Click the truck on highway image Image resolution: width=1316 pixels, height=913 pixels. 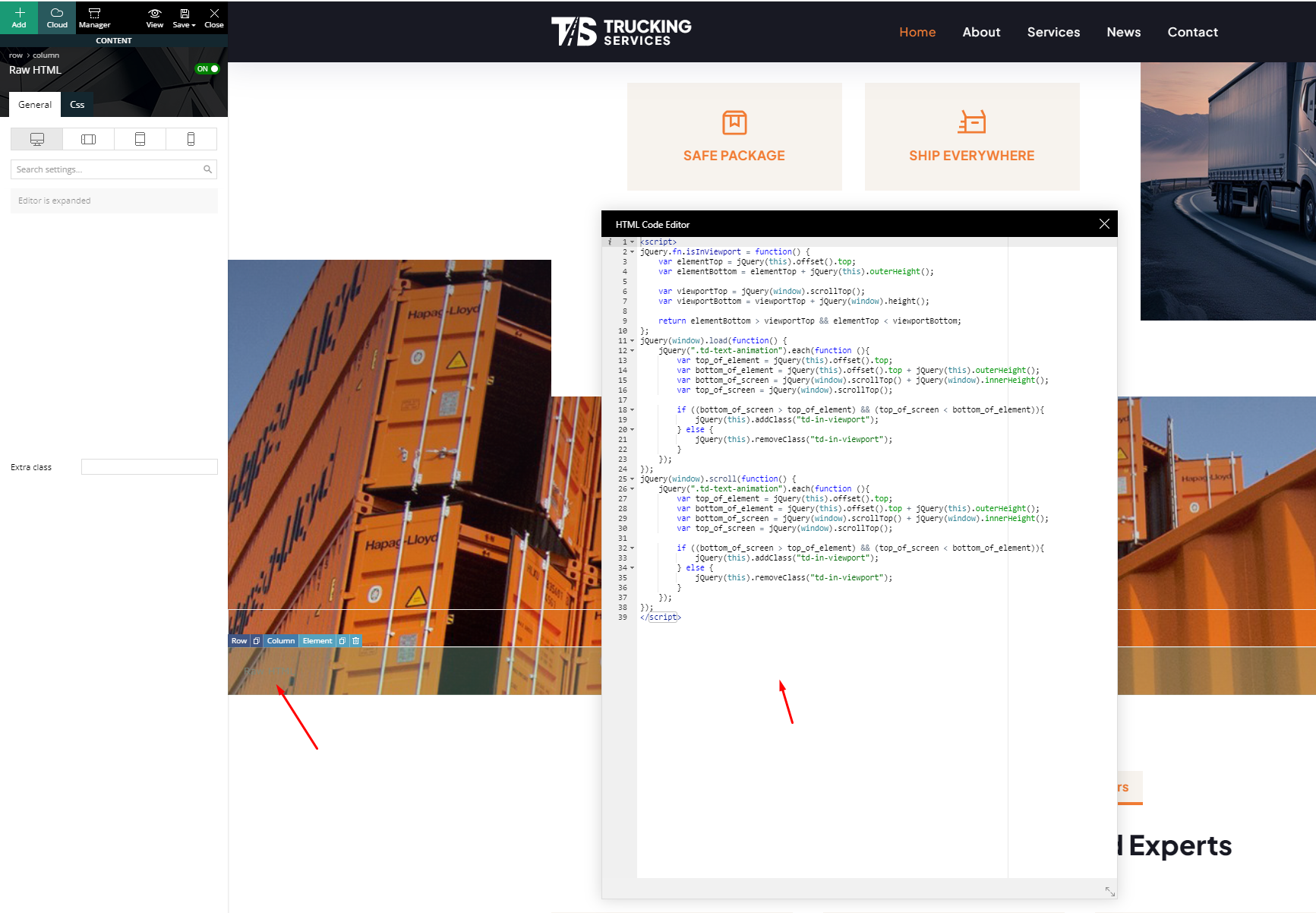click(x=1228, y=191)
